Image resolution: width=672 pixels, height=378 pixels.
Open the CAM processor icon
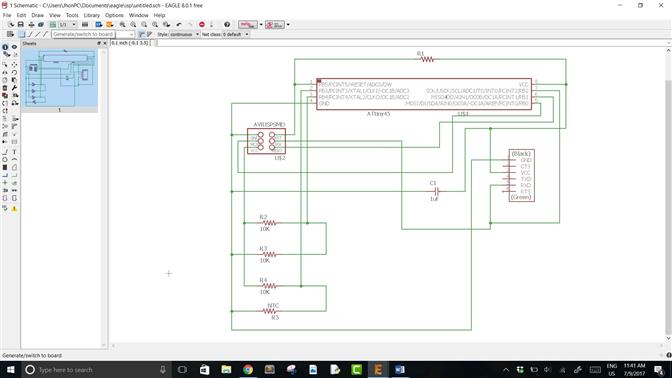pyautogui.click(x=41, y=24)
